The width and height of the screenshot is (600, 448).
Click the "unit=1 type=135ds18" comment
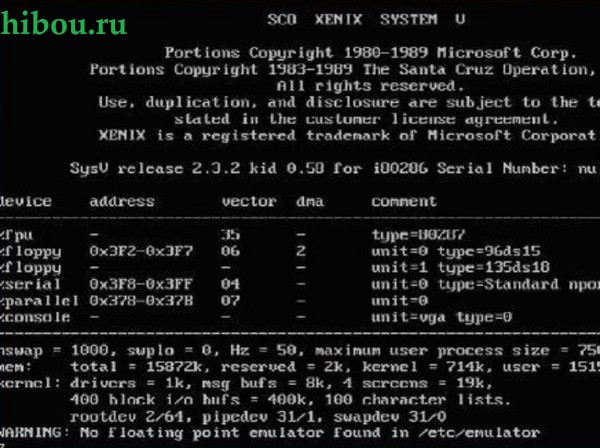click(460, 268)
